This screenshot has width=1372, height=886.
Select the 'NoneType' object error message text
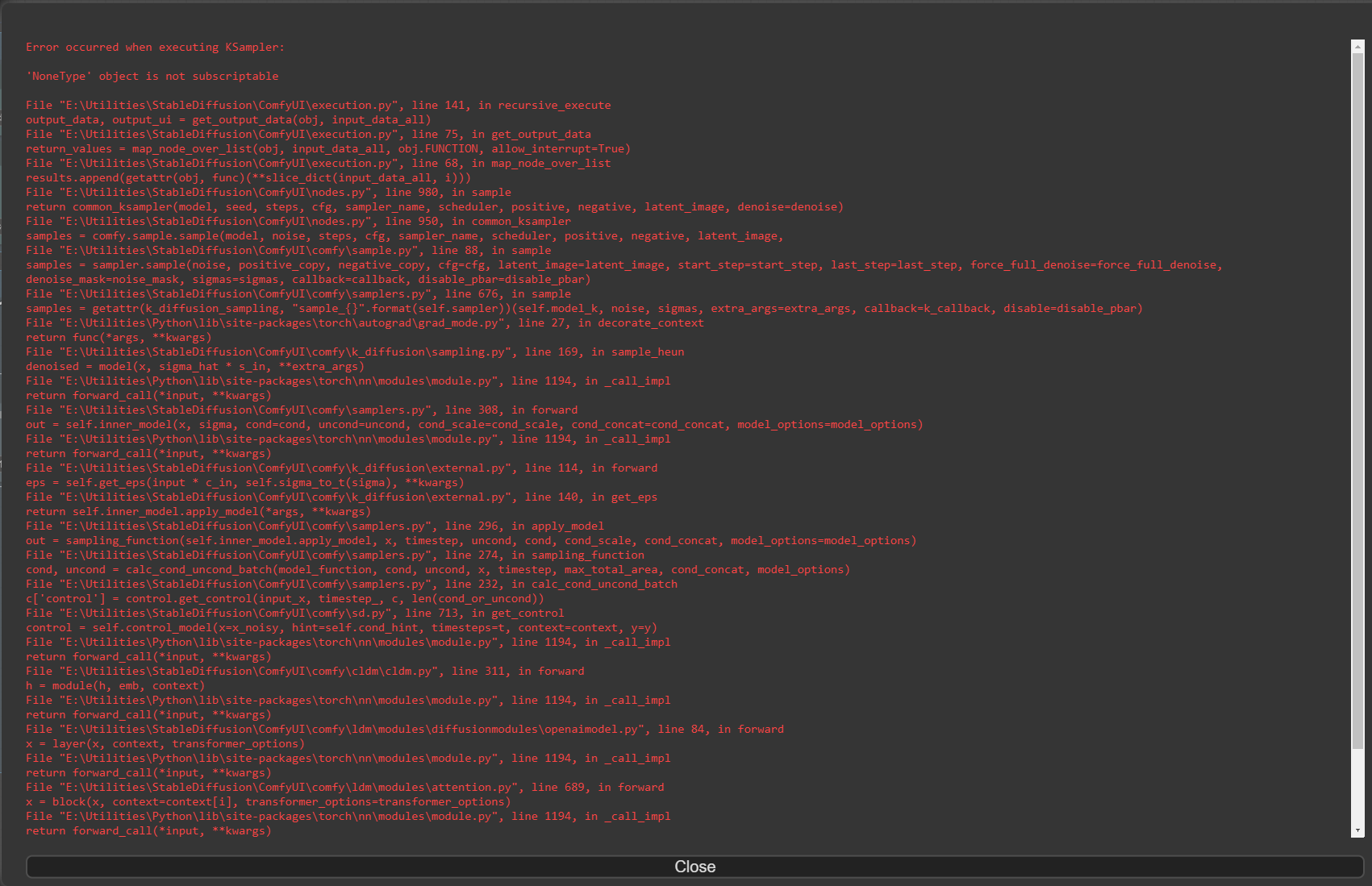click(152, 76)
